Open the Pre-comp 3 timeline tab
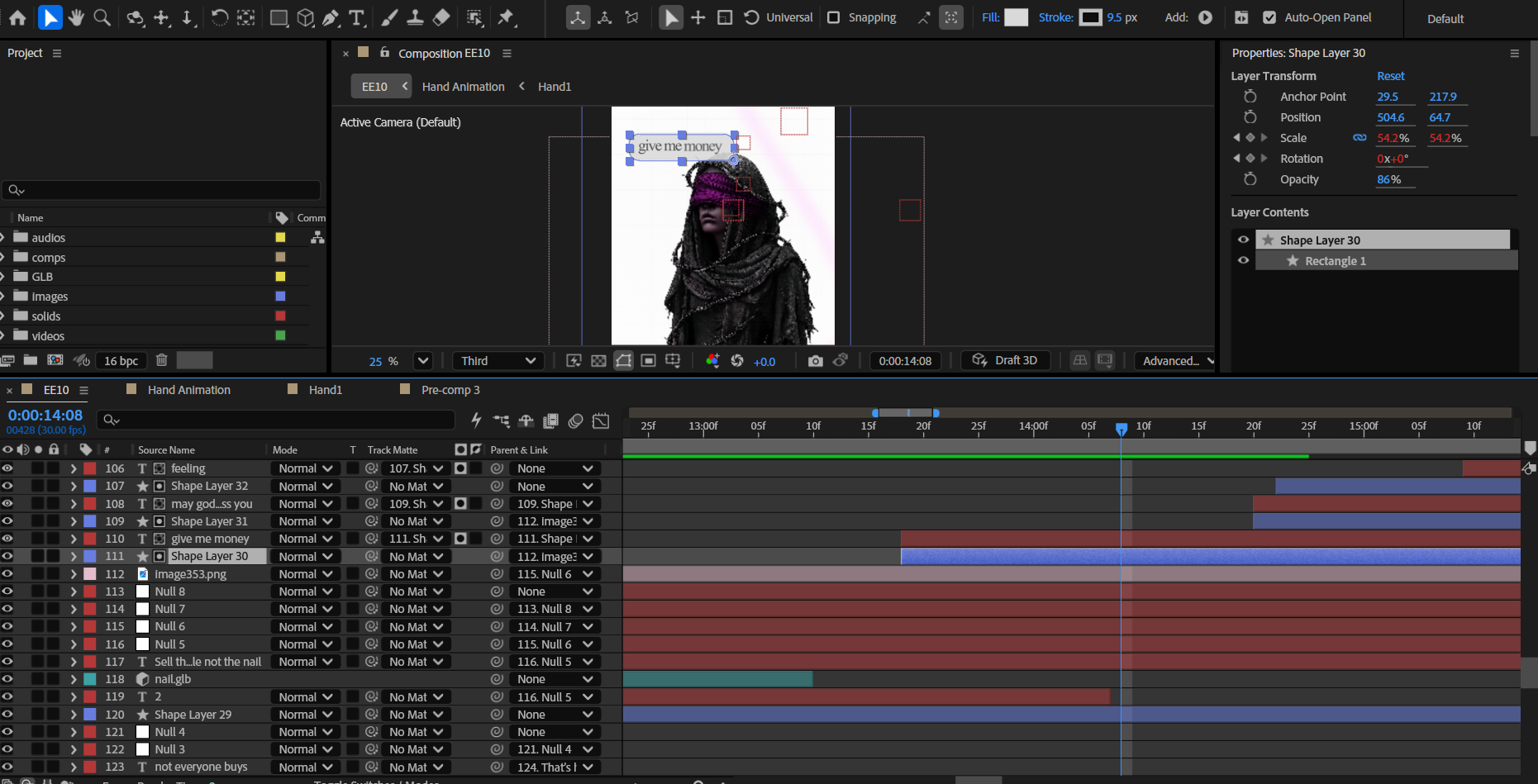This screenshot has height=784, width=1538. point(450,390)
